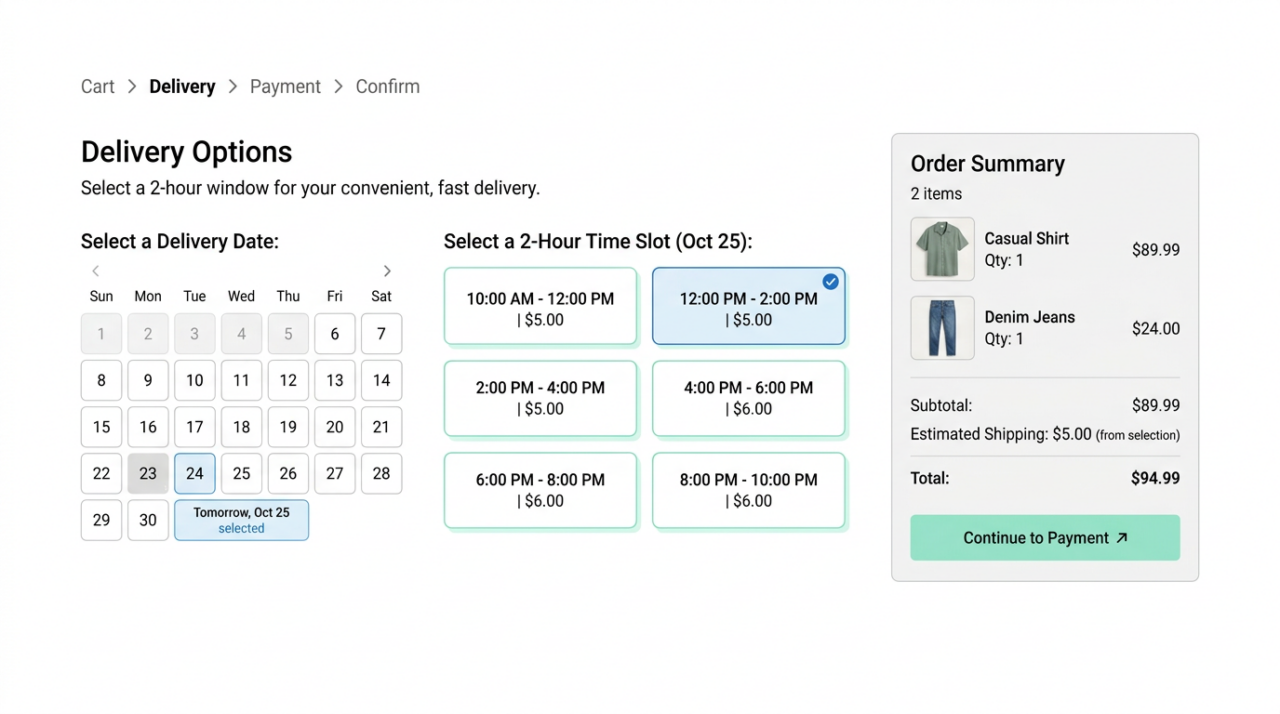Select day 7 in the calendar
The image size is (1280, 714).
pyautogui.click(x=381, y=334)
